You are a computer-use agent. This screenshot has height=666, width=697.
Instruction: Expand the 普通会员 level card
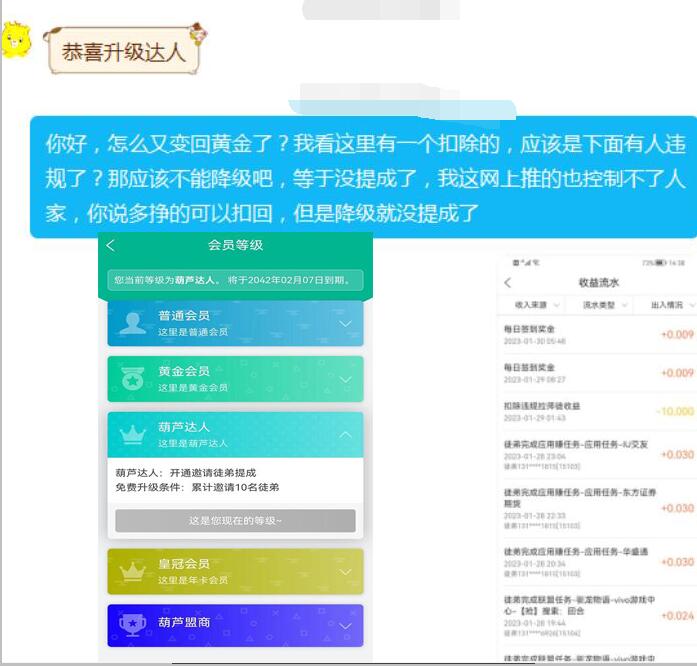tap(345, 324)
